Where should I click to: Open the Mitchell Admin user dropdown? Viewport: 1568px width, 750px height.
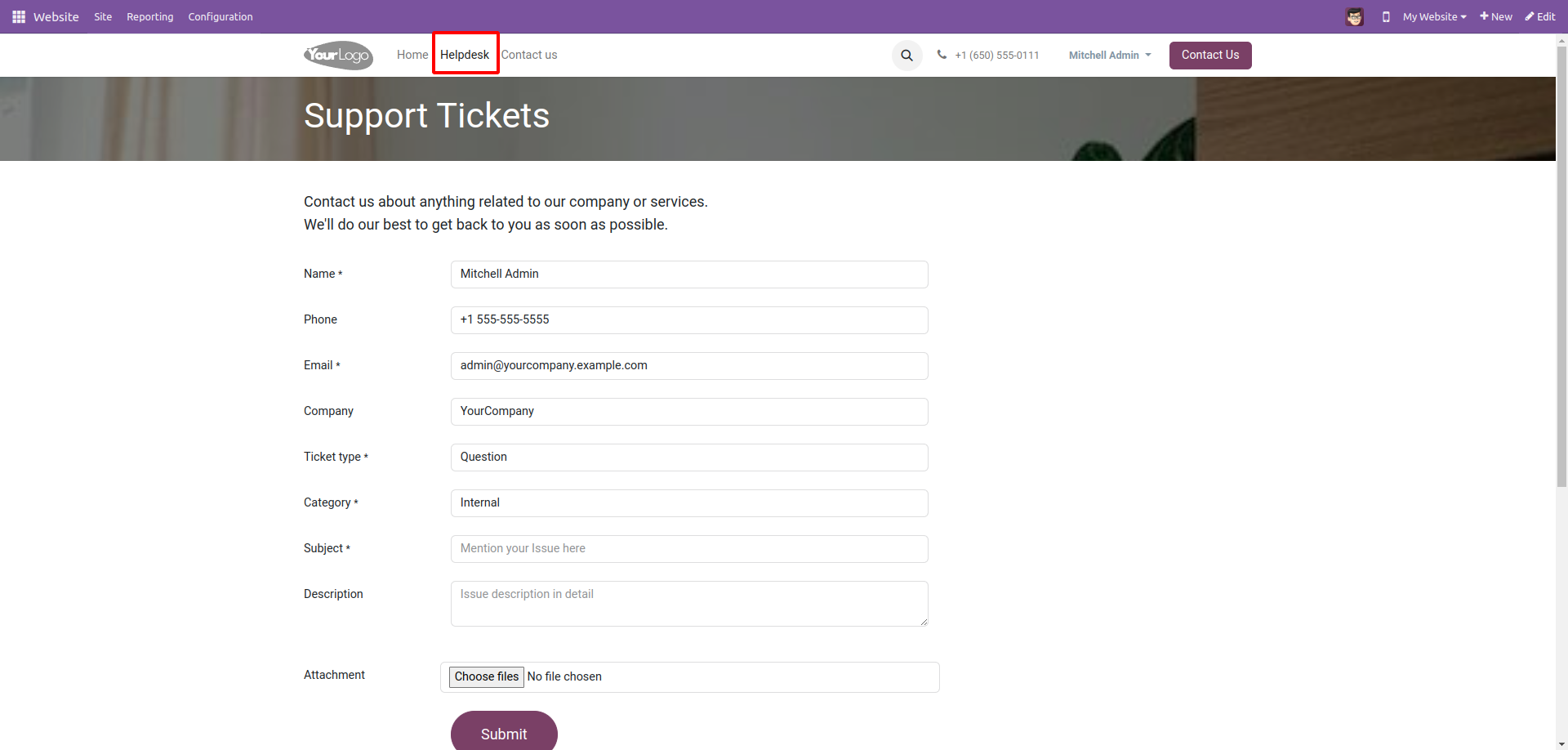pos(1109,56)
